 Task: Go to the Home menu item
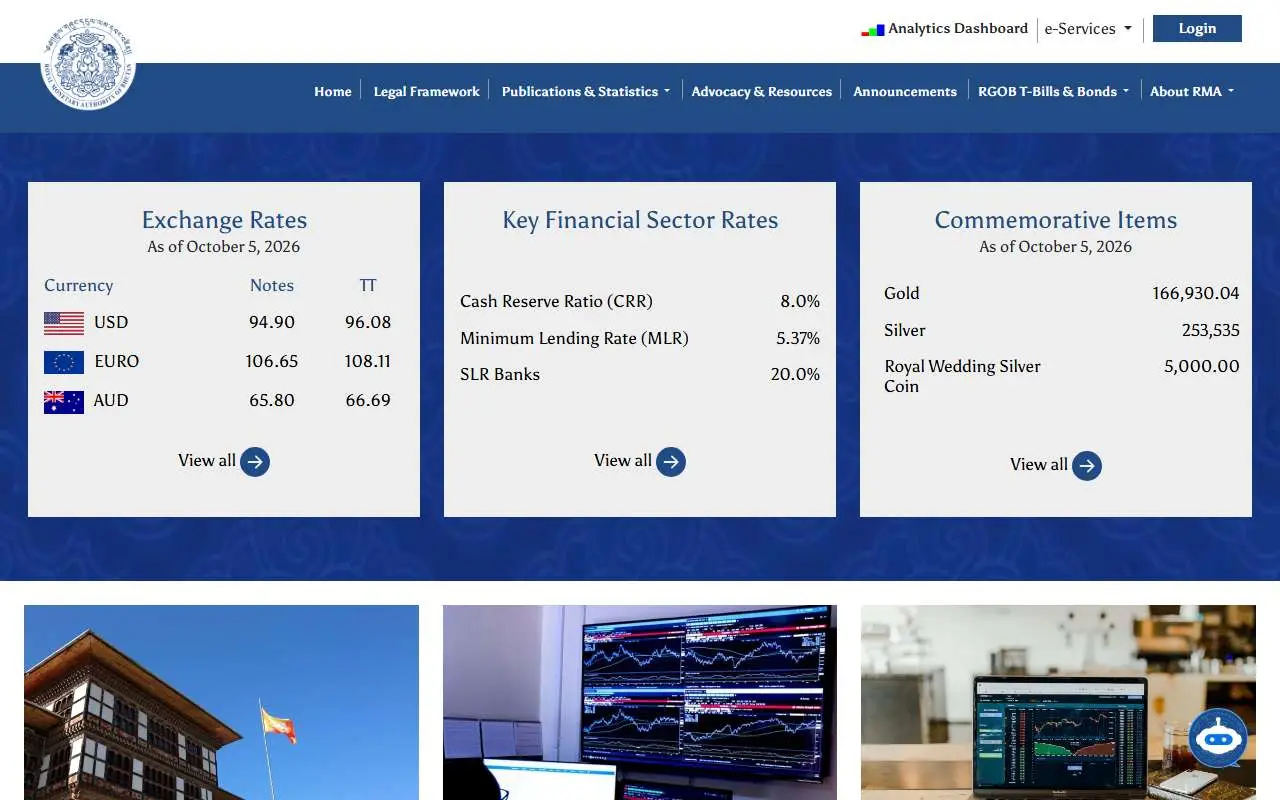pos(333,91)
